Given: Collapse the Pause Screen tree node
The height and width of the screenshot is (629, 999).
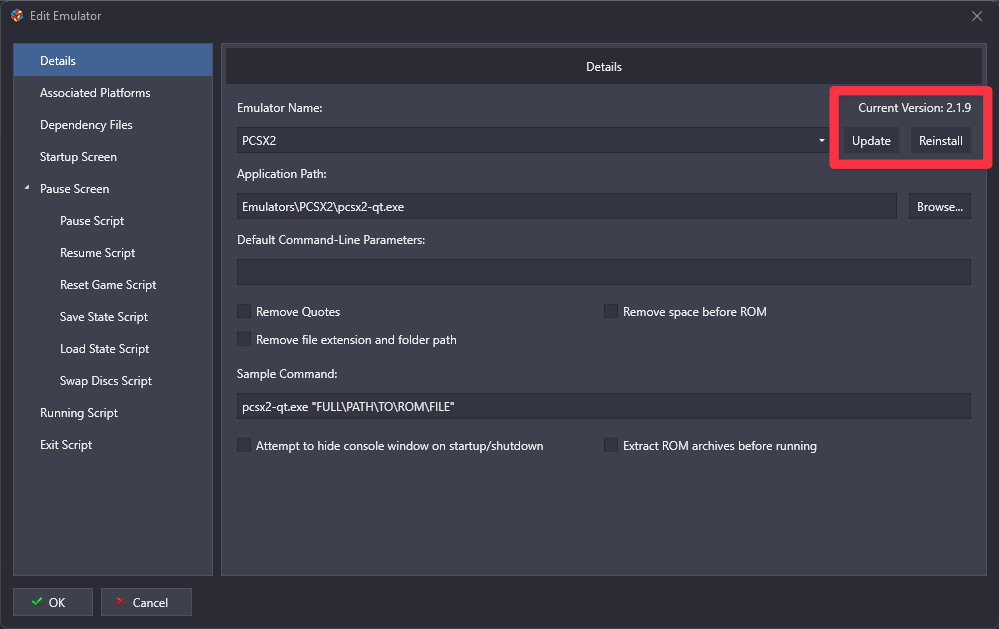Looking at the screenshot, I should [x=27, y=188].
